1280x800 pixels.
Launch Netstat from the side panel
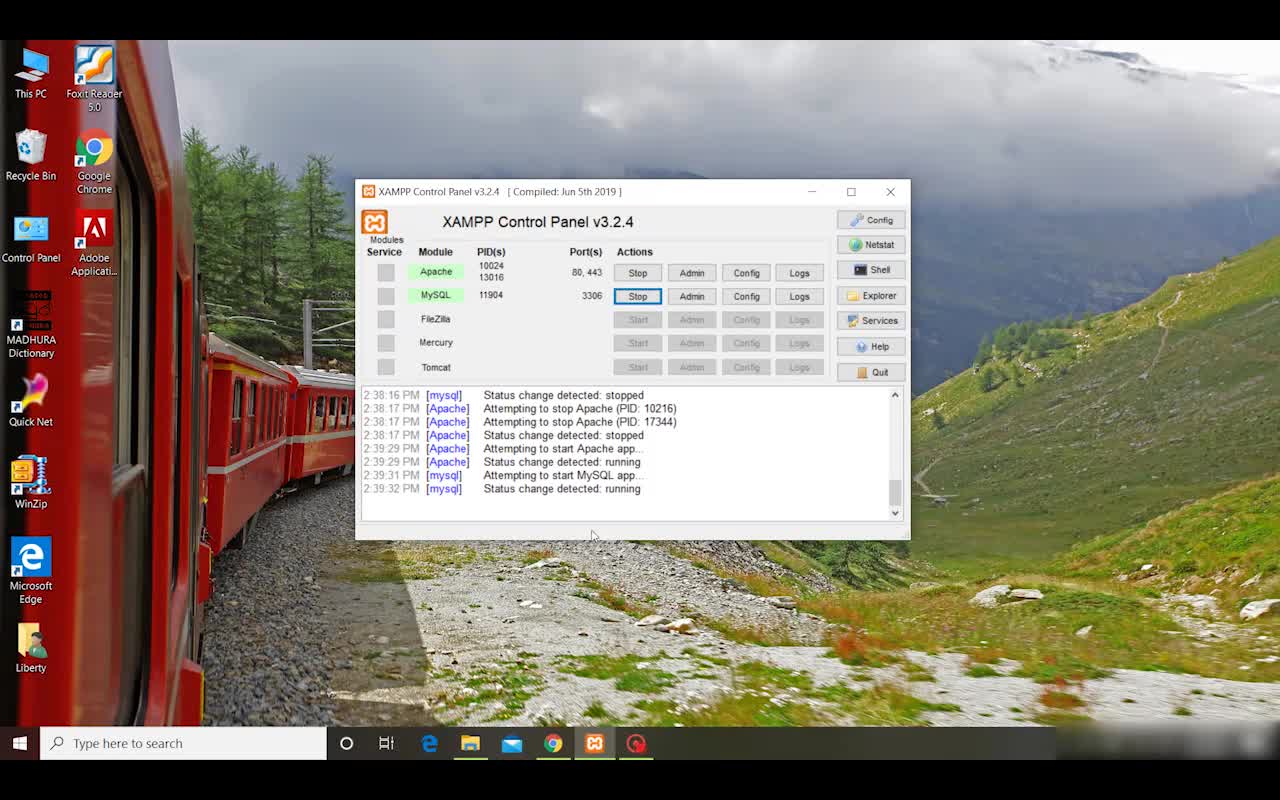coord(871,245)
